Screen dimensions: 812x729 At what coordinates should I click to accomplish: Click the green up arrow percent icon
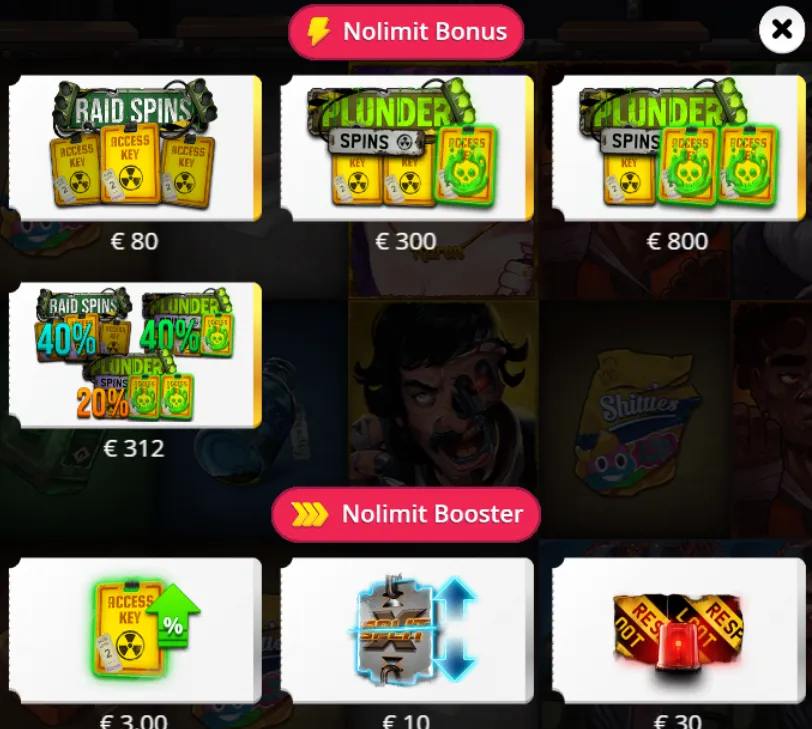173,617
